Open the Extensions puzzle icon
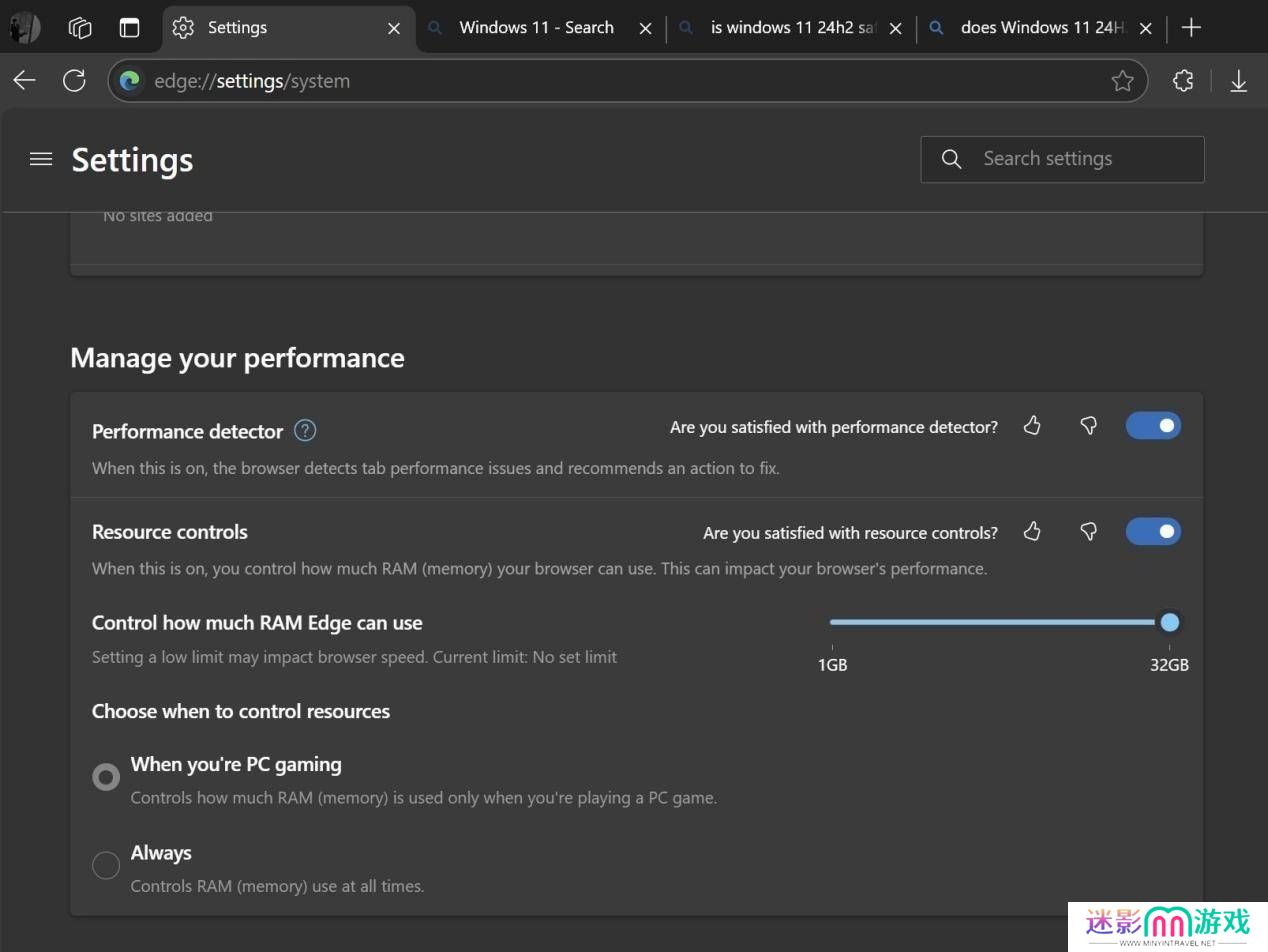The image size is (1268, 952). (1183, 81)
